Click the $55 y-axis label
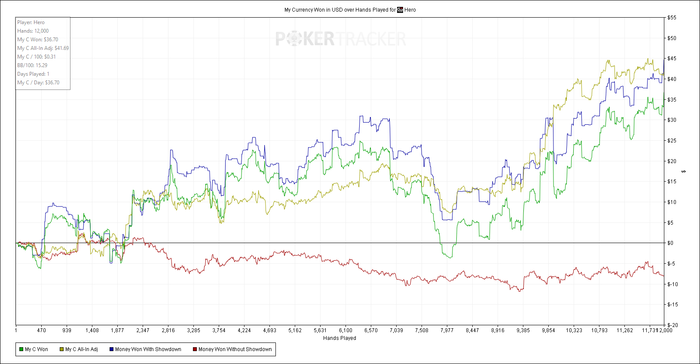Screen dimensions: 700x364 [x=671, y=18]
